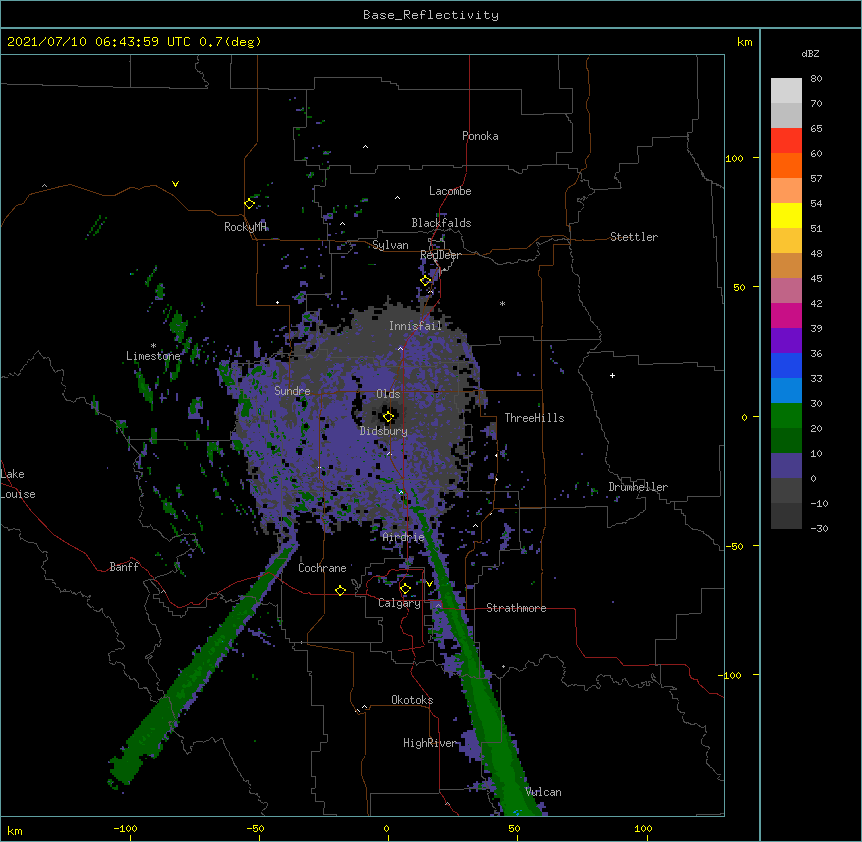Select the mauve pink 42-45 dBZ swatch
Screen dimensions: 862x842
[786, 291]
